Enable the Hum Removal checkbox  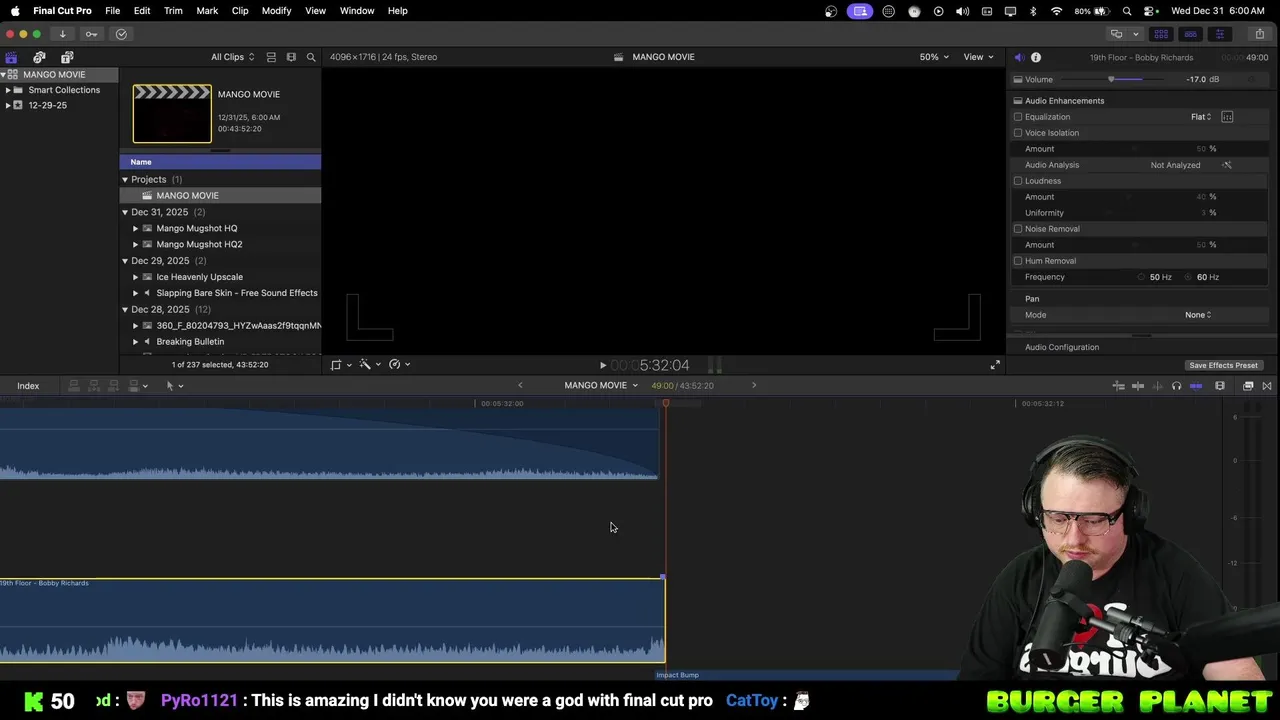point(1018,261)
